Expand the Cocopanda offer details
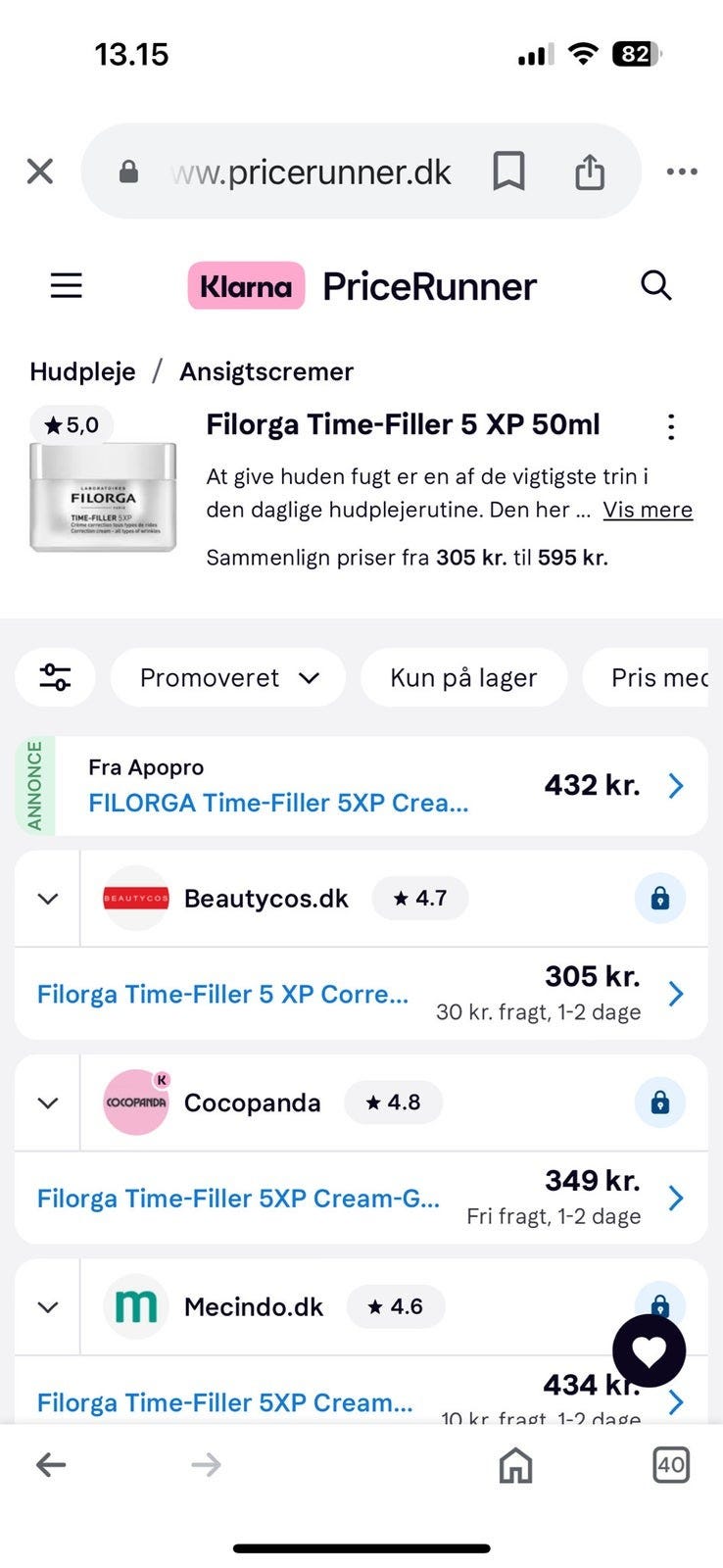 click(x=48, y=1102)
